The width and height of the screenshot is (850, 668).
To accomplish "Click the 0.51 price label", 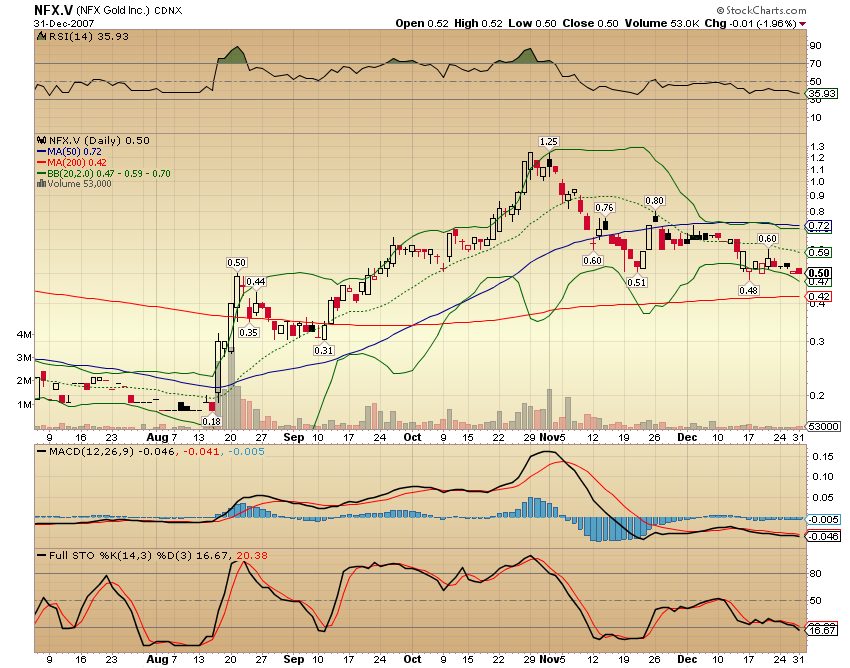I will coord(636,282).
